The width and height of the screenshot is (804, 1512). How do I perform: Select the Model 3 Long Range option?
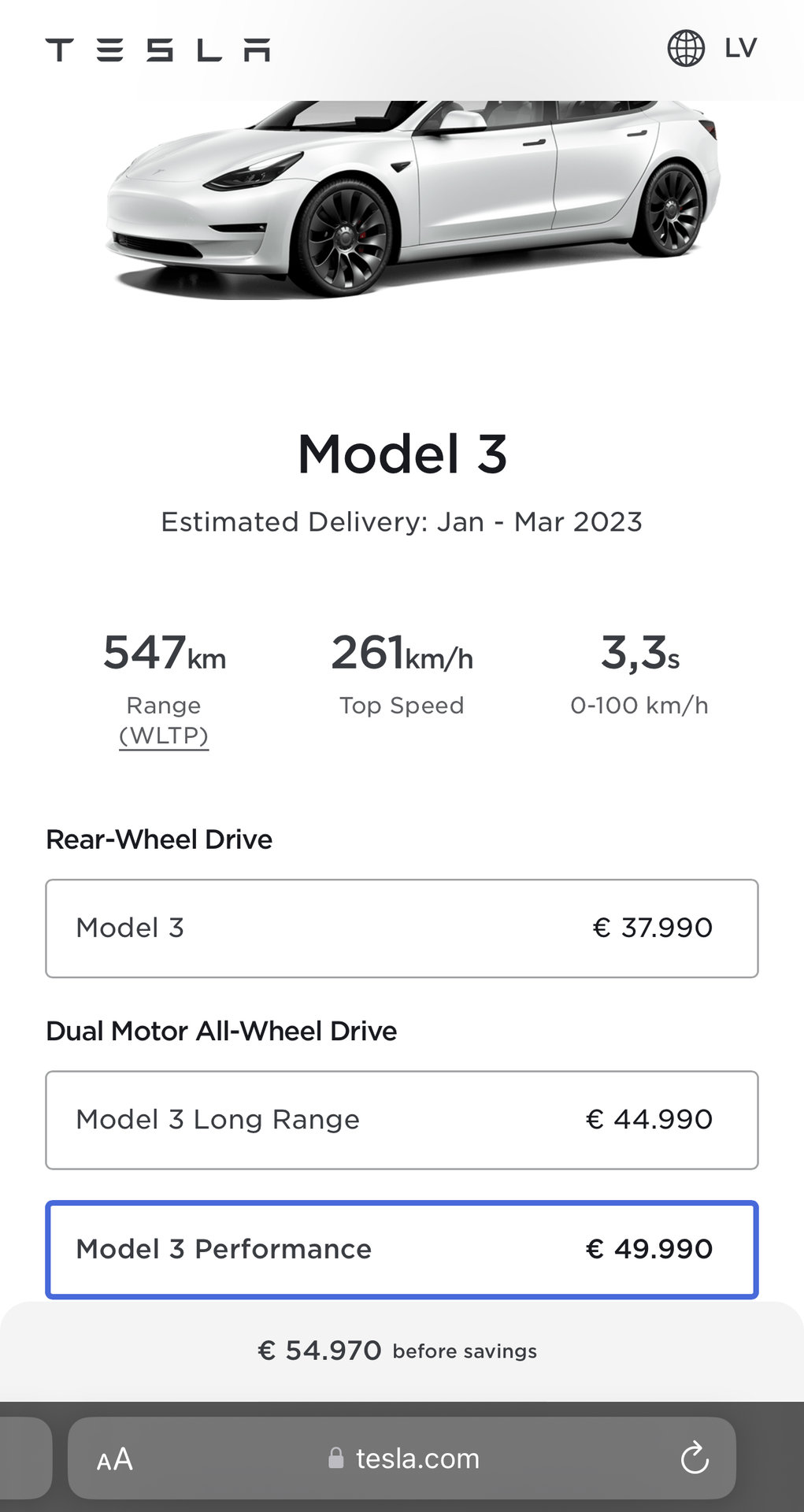[402, 1120]
